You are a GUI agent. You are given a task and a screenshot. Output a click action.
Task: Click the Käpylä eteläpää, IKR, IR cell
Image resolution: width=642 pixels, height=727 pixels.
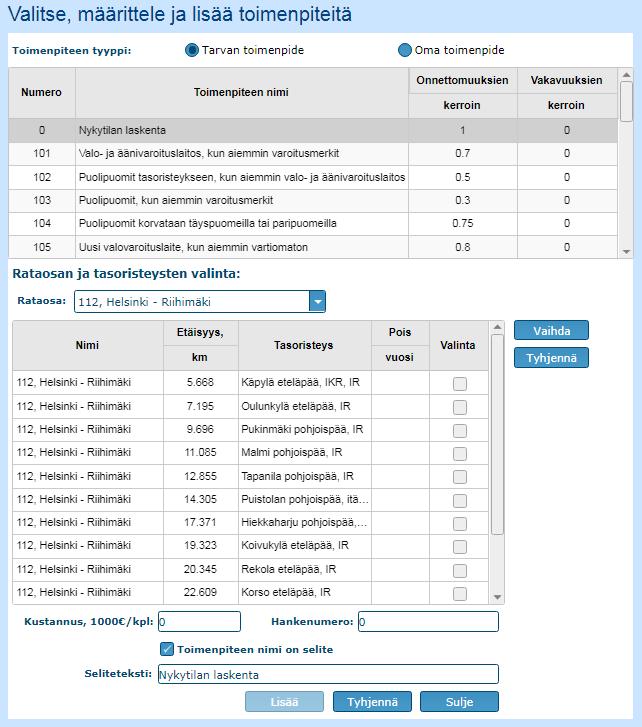(x=305, y=383)
